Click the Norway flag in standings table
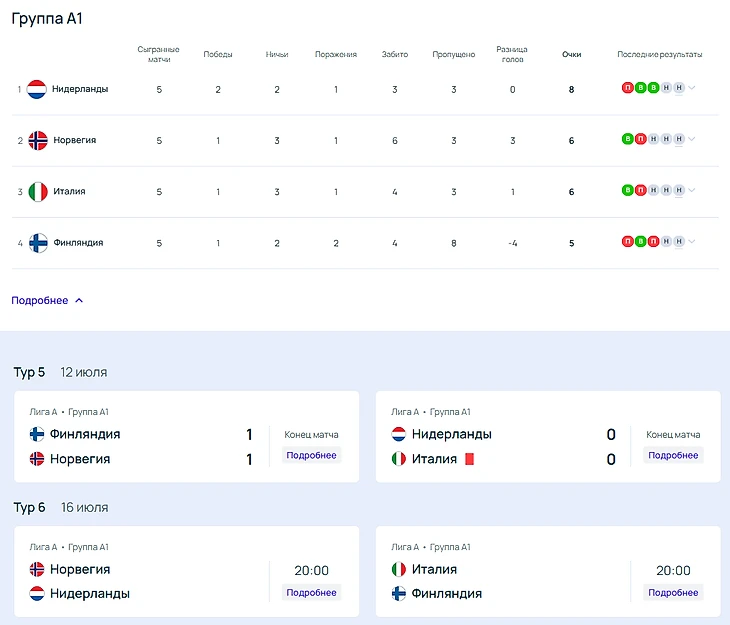This screenshot has height=625, width=730. pos(38,140)
